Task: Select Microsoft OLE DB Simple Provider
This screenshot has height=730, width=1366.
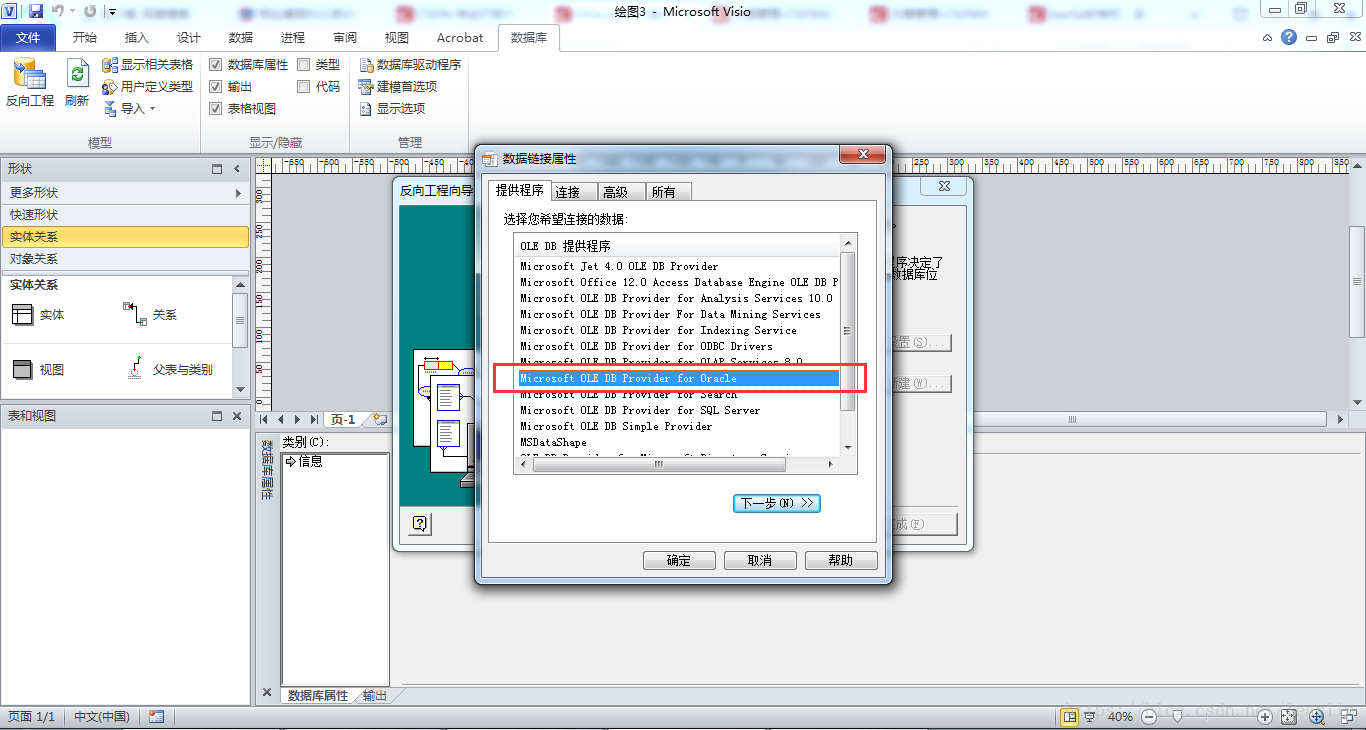Action: 616,426
